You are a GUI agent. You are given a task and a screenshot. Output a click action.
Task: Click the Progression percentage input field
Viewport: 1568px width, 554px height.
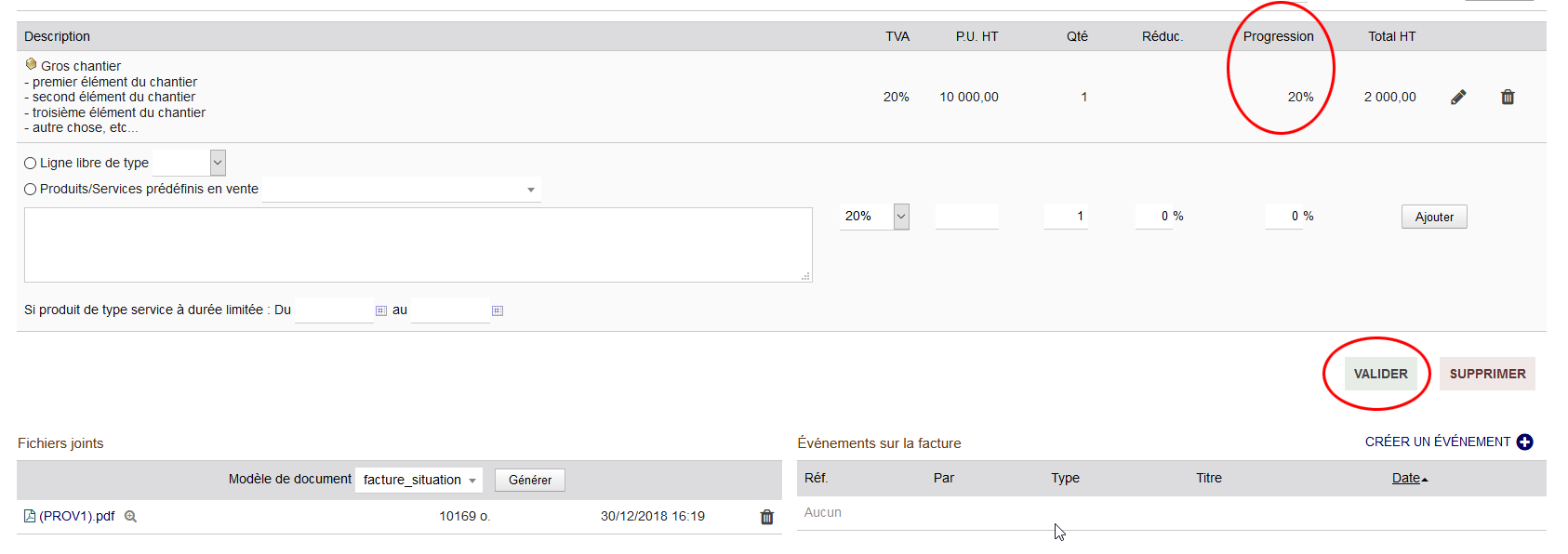coord(1283,217)
